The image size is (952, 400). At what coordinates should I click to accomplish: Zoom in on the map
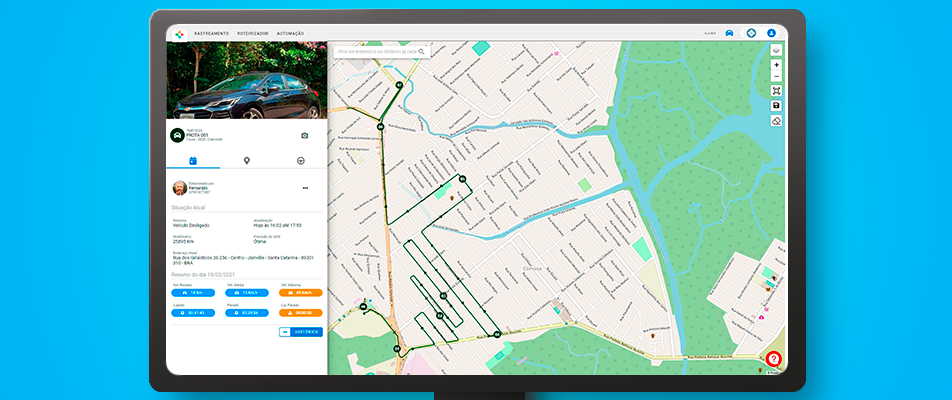(776, 65)
